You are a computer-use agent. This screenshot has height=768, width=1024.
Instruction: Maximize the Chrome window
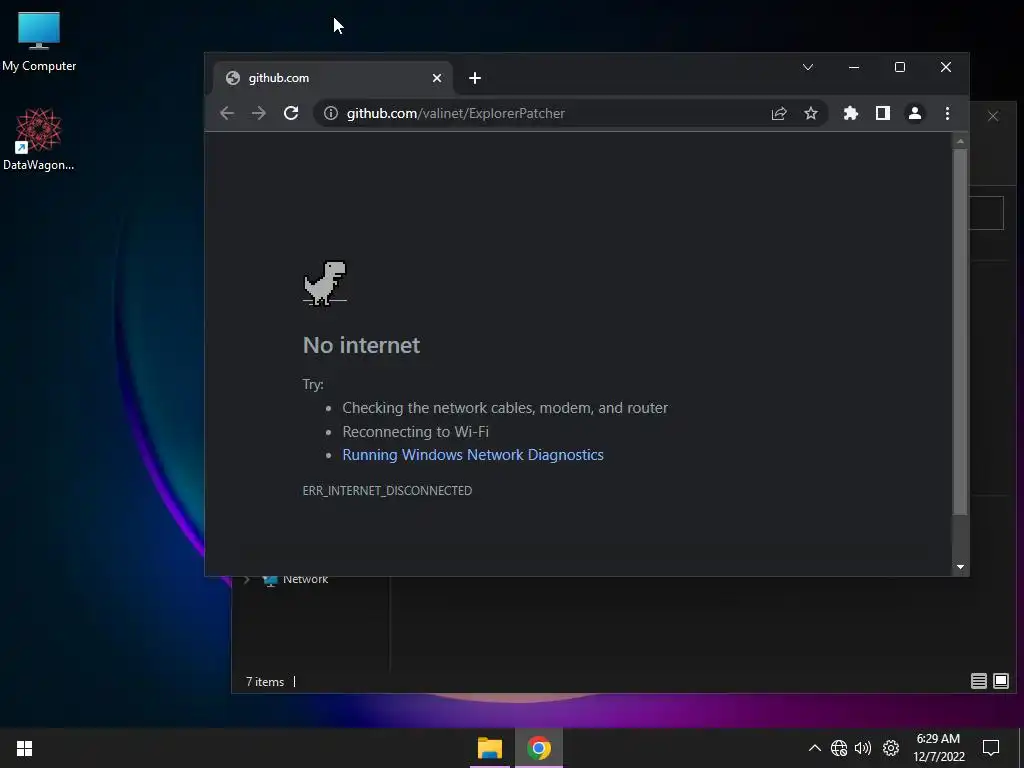899,67
